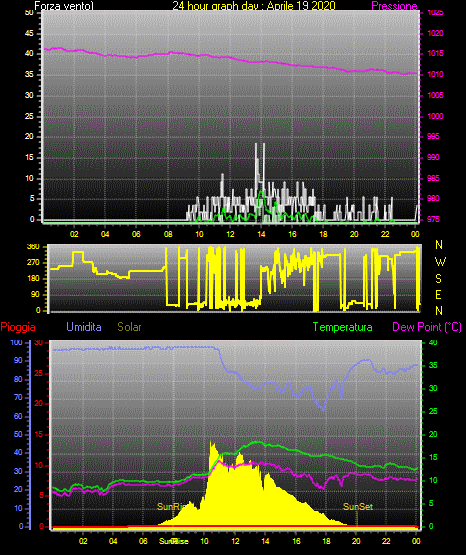The height and width of the screenshot is (555, 466).
Task: Click the Umidita legend label
Action: click(84, 327)
